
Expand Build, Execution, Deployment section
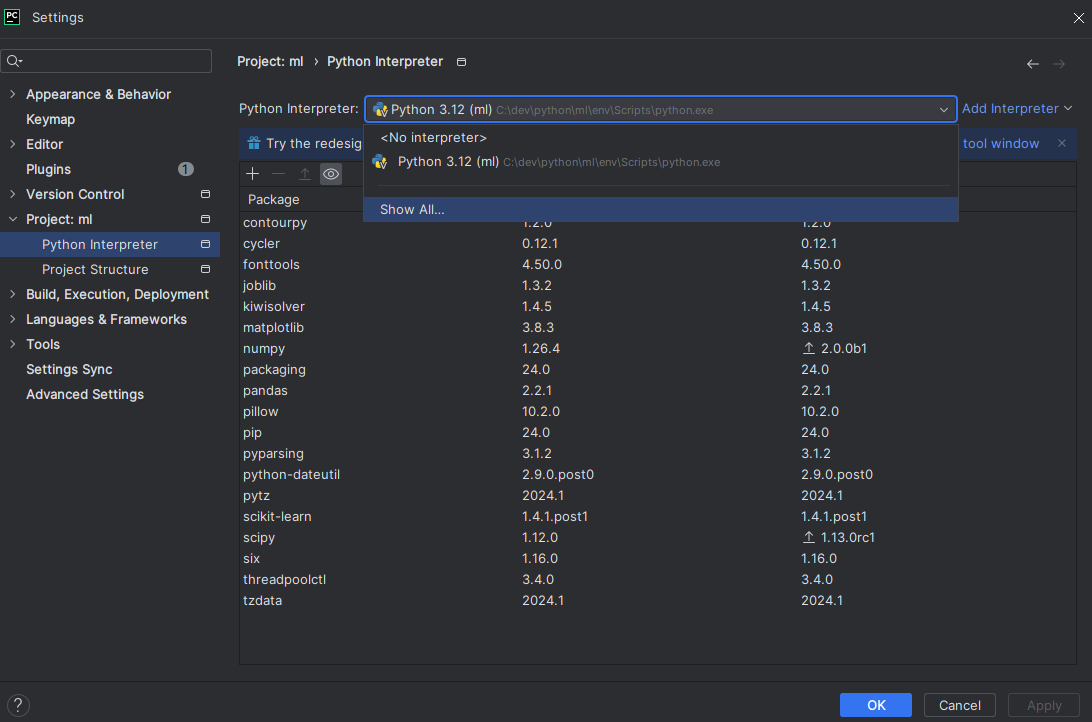[13, 294]
